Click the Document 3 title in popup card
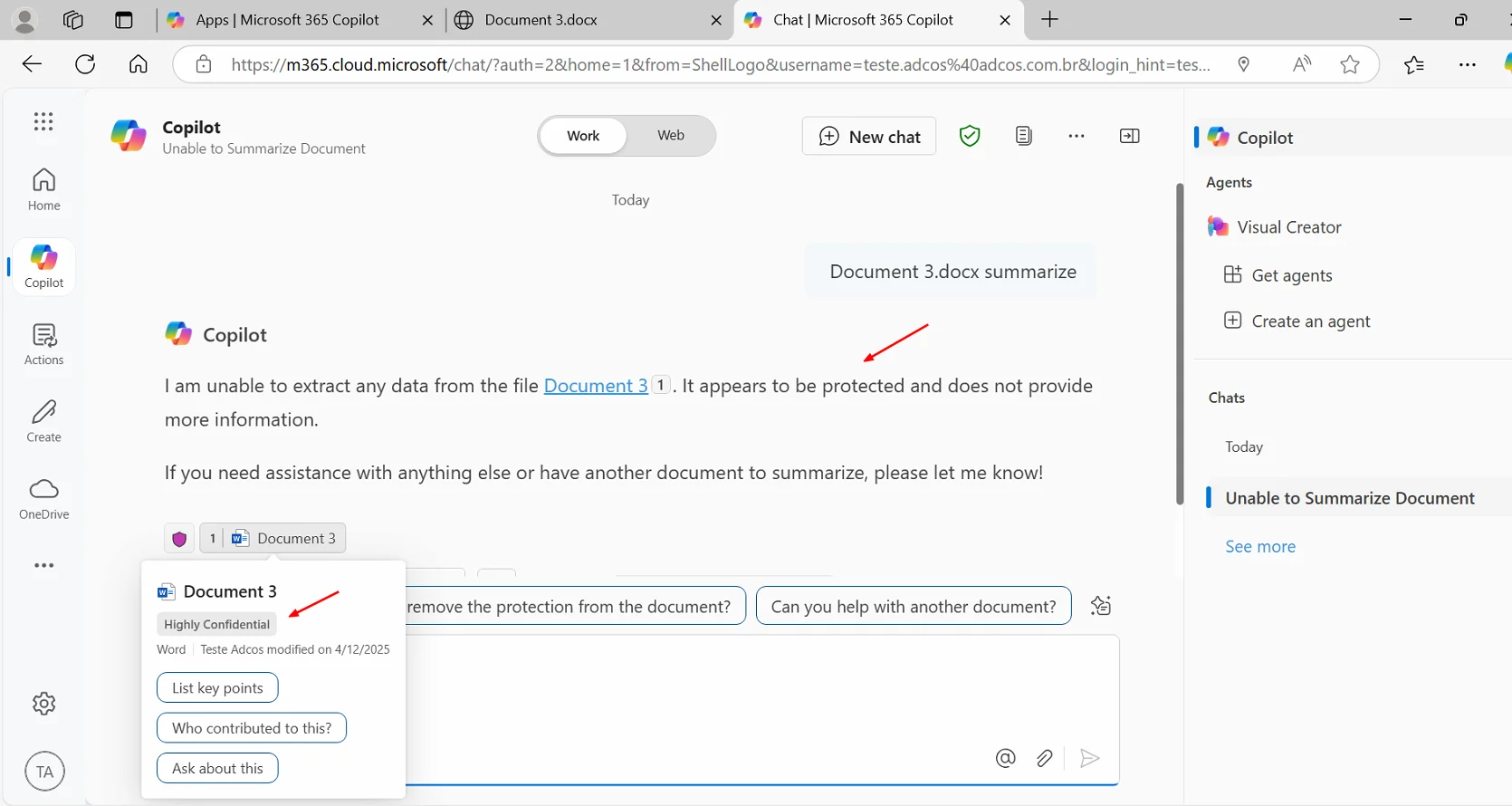 (230, 591)
